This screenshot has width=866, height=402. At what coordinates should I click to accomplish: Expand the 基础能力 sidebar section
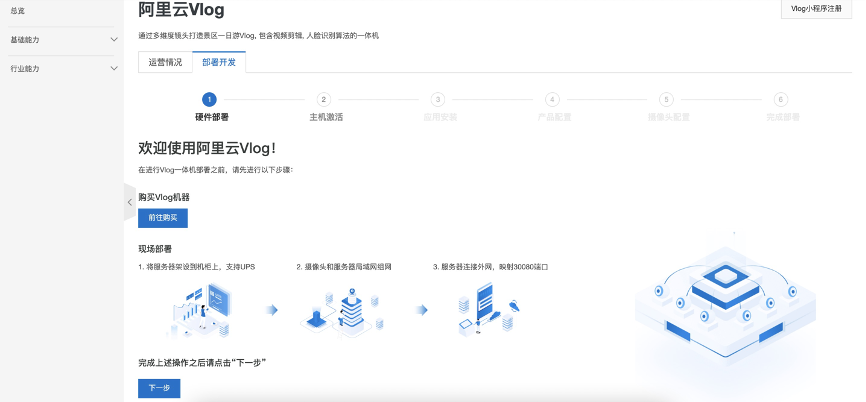click(114, 40)
